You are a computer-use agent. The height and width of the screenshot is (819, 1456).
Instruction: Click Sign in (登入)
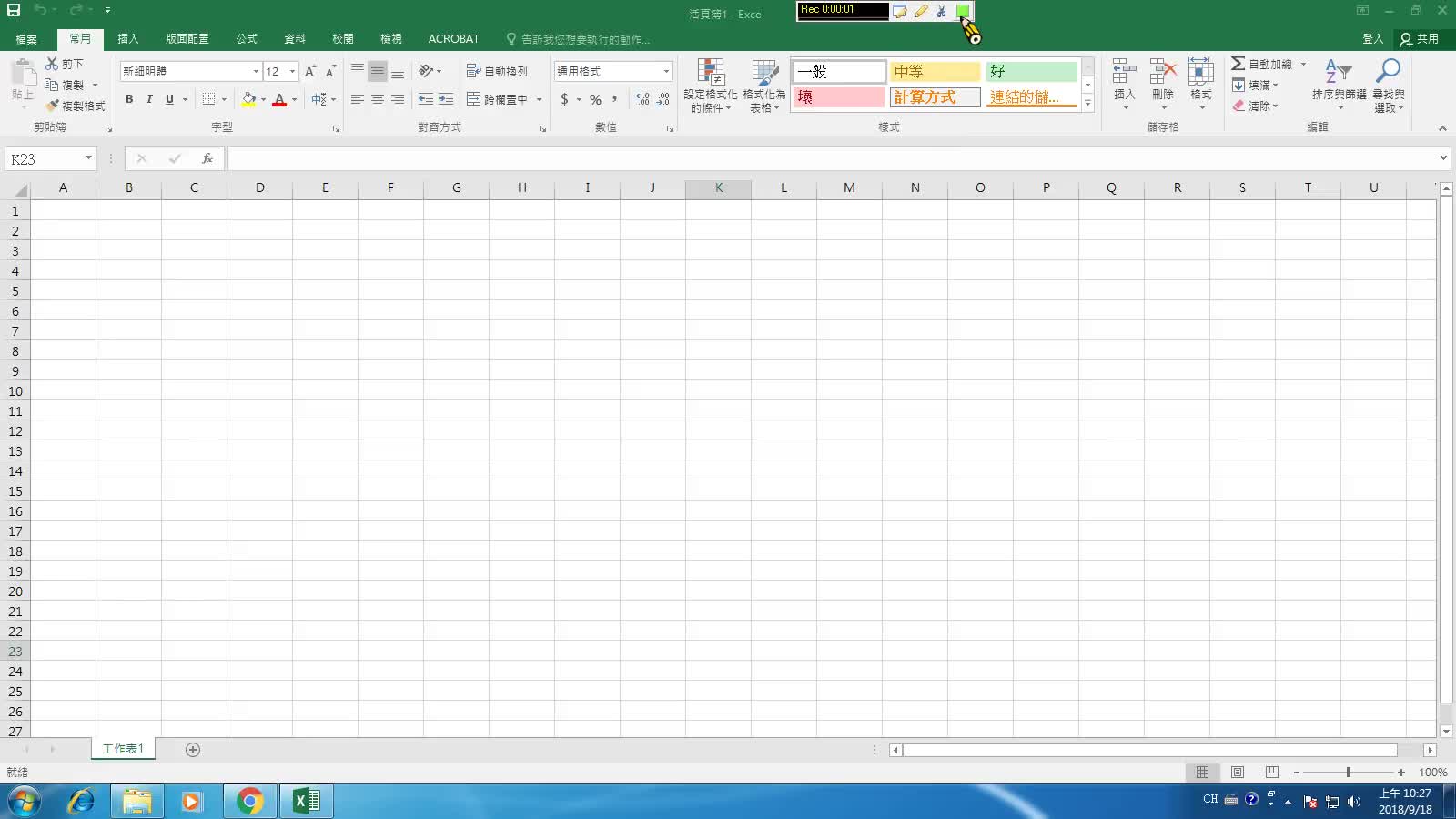1372,39
